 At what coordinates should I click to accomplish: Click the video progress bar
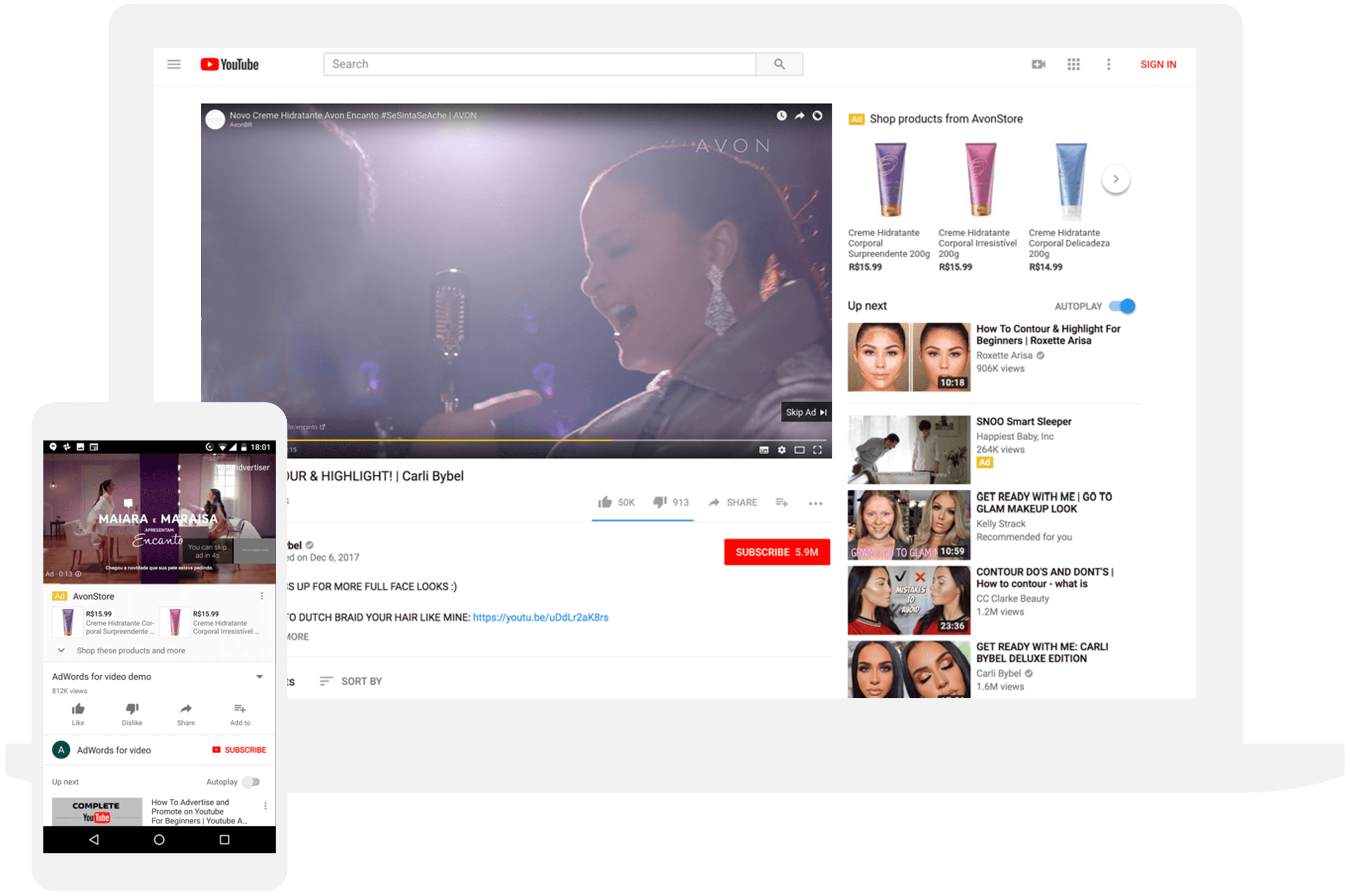(514, 440)
